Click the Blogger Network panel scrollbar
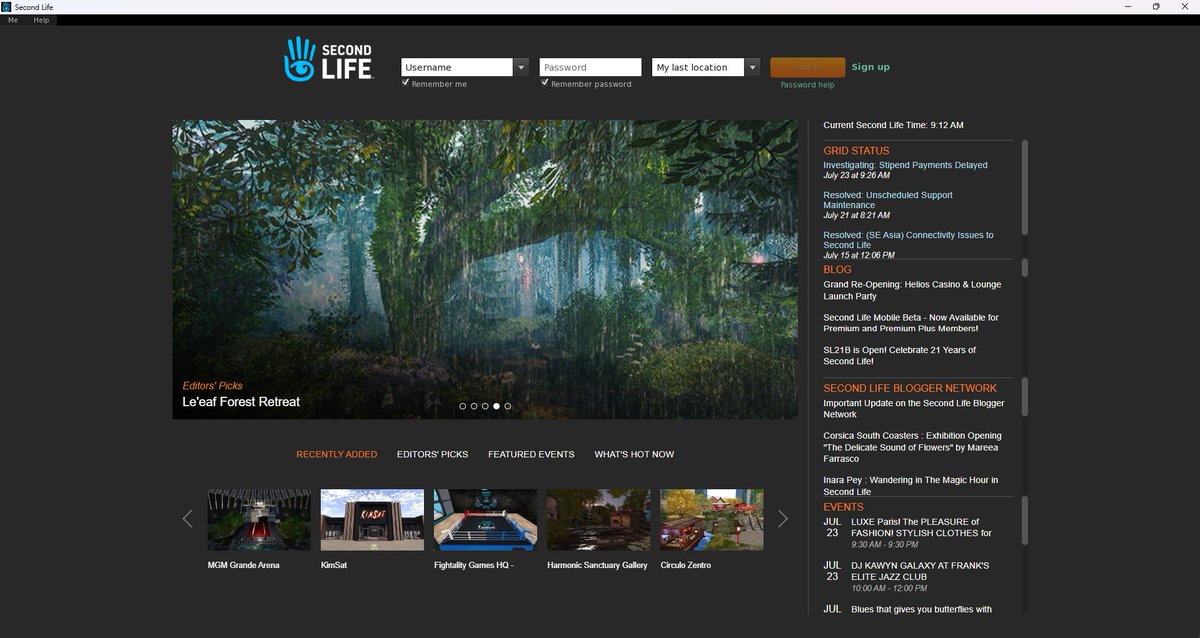1200x638 pixels. click(x=1024, y=397)
